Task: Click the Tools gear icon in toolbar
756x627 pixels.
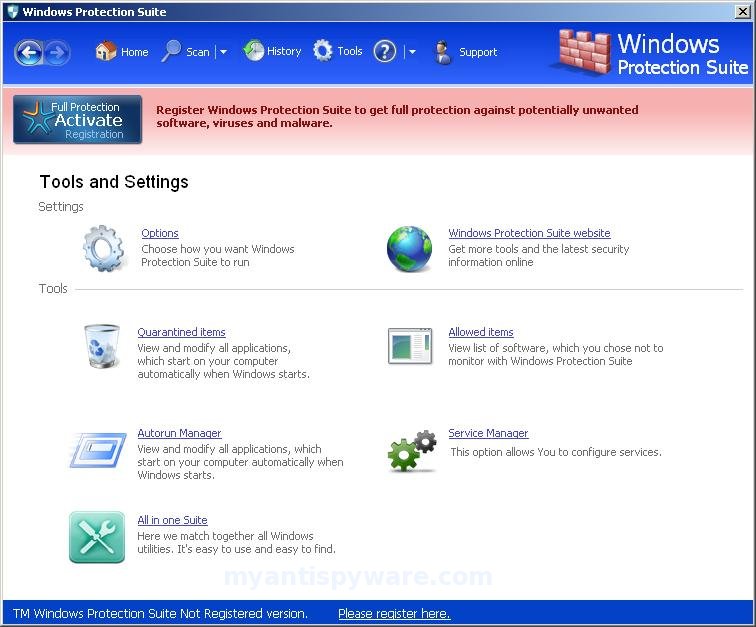Action: click(x=323, y=51)
